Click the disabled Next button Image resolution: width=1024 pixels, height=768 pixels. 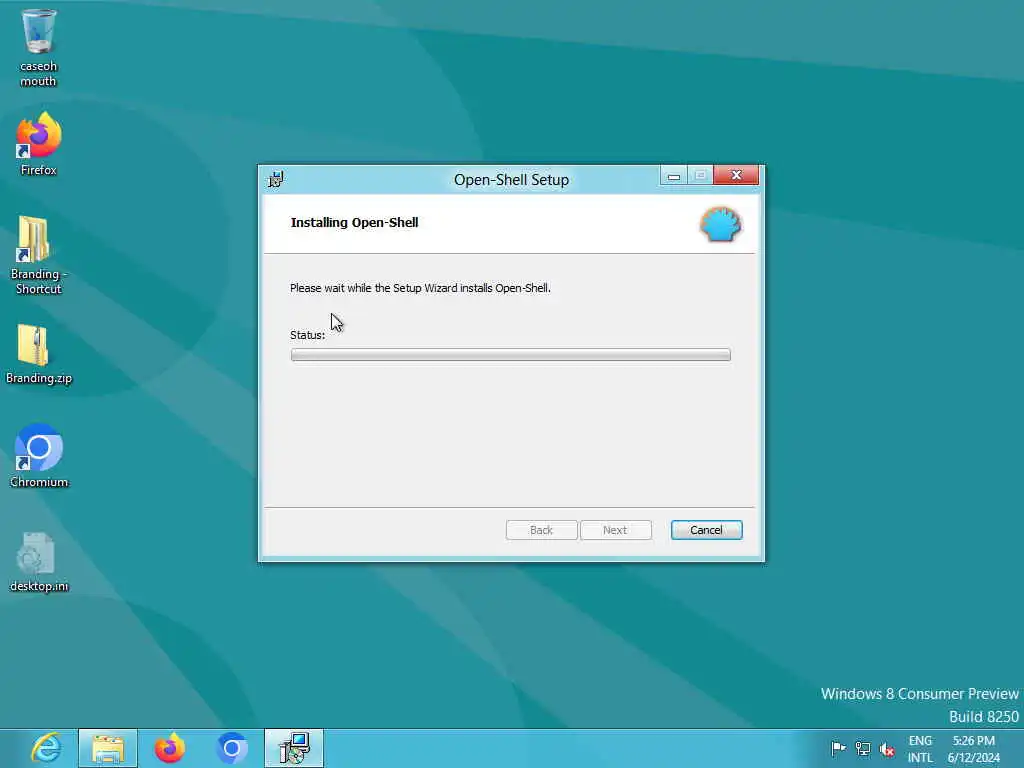[615, 530]
